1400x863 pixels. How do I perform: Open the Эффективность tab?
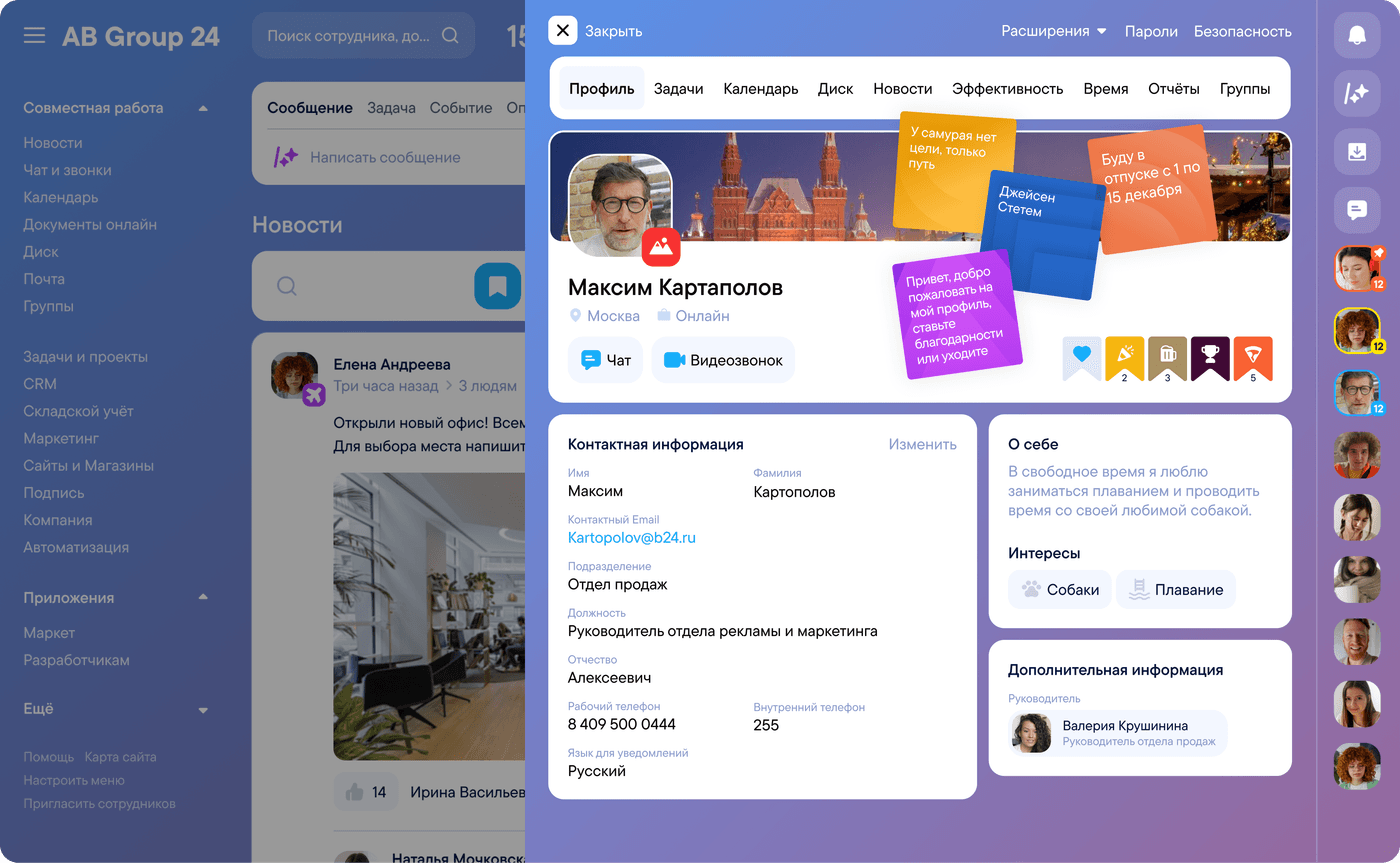tap(1007, 89)
